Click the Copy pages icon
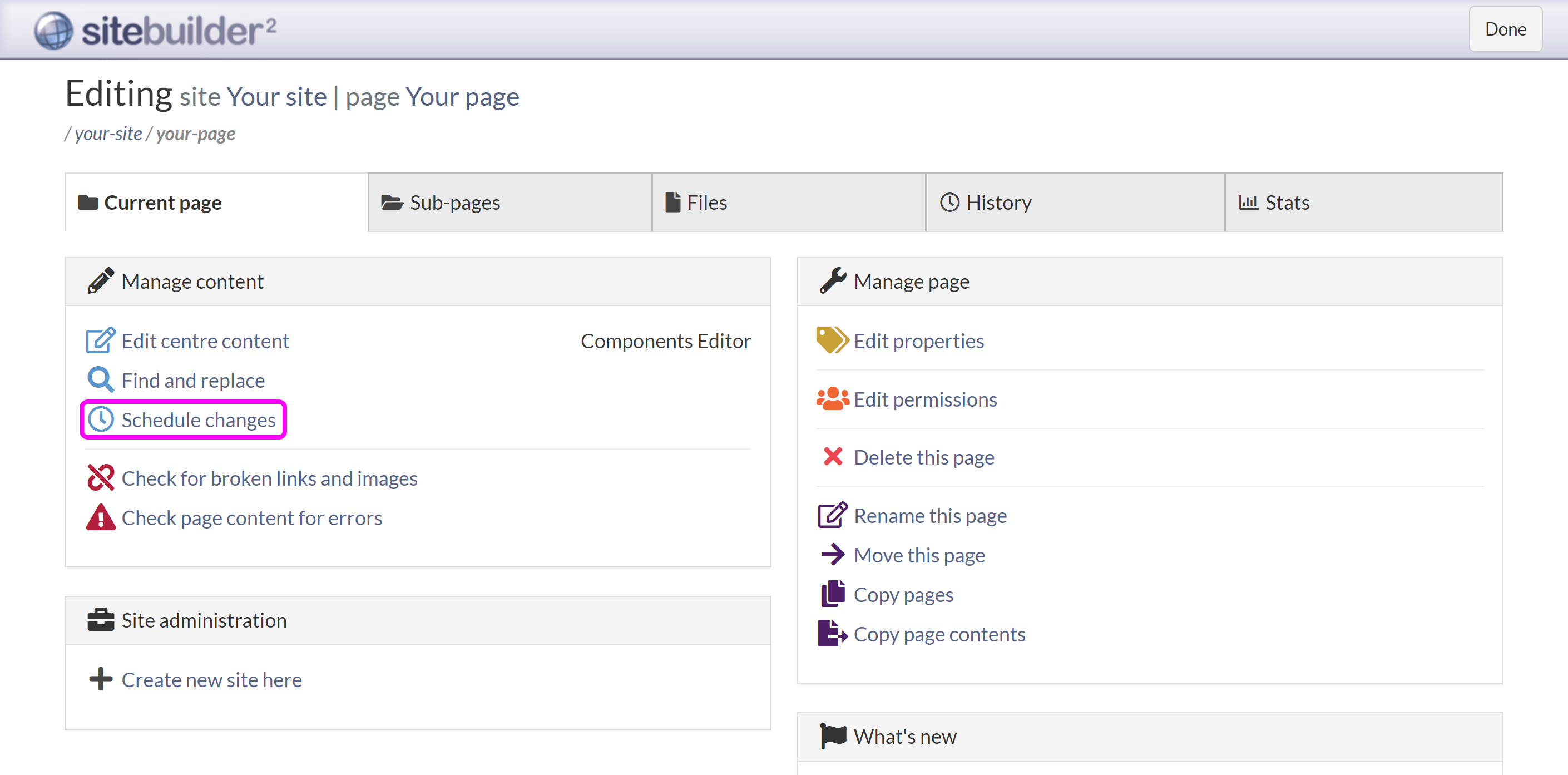Image resolution: width=1568 pixels, height=775 pixels. tap(832, 594)
